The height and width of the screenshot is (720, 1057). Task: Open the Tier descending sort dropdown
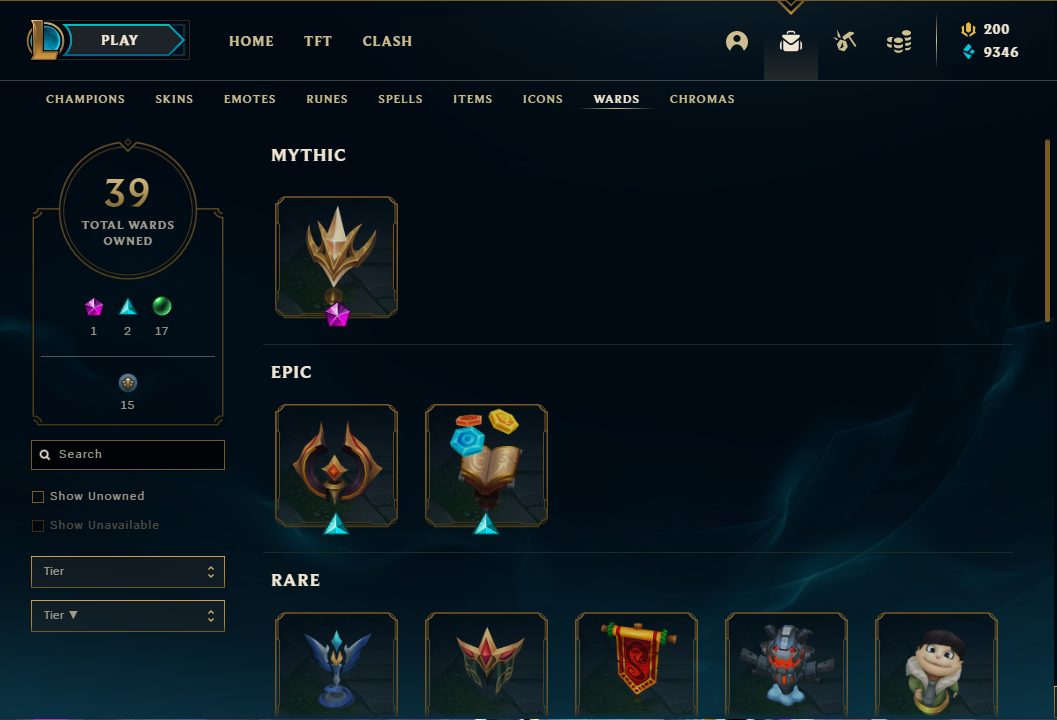point(128,616)
